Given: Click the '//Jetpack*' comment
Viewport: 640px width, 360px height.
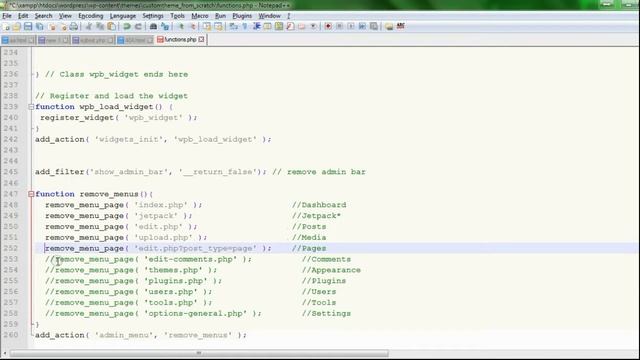Looking at the screenshot, I should coord(316,216).
